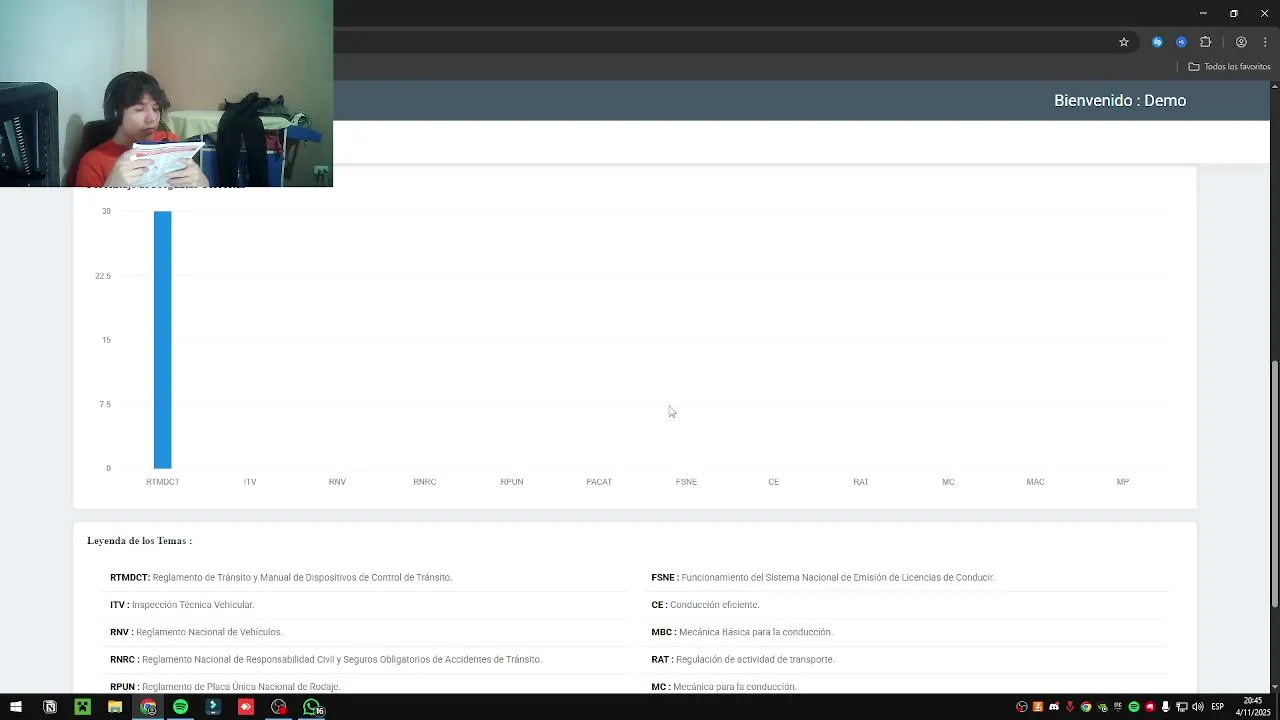Click the MAC axis label

tap(1035, 482)
